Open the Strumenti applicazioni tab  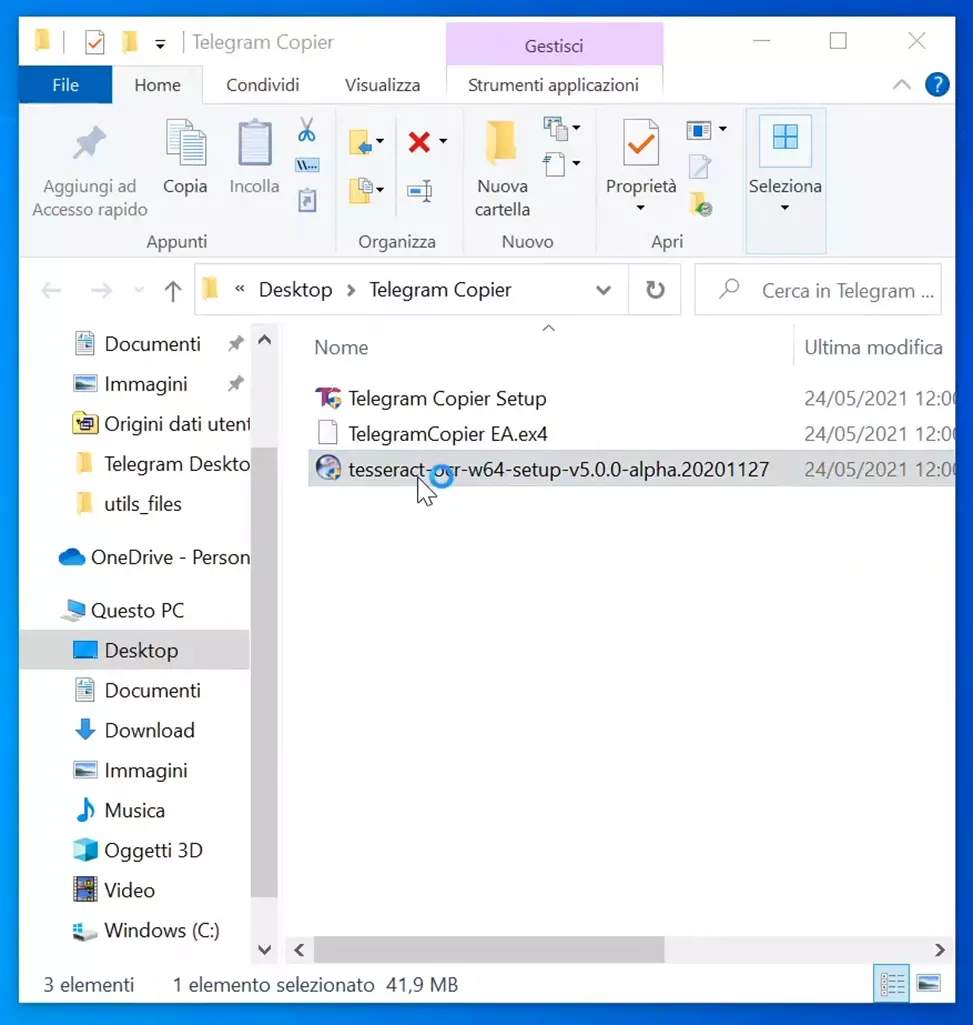coord(553,85)
